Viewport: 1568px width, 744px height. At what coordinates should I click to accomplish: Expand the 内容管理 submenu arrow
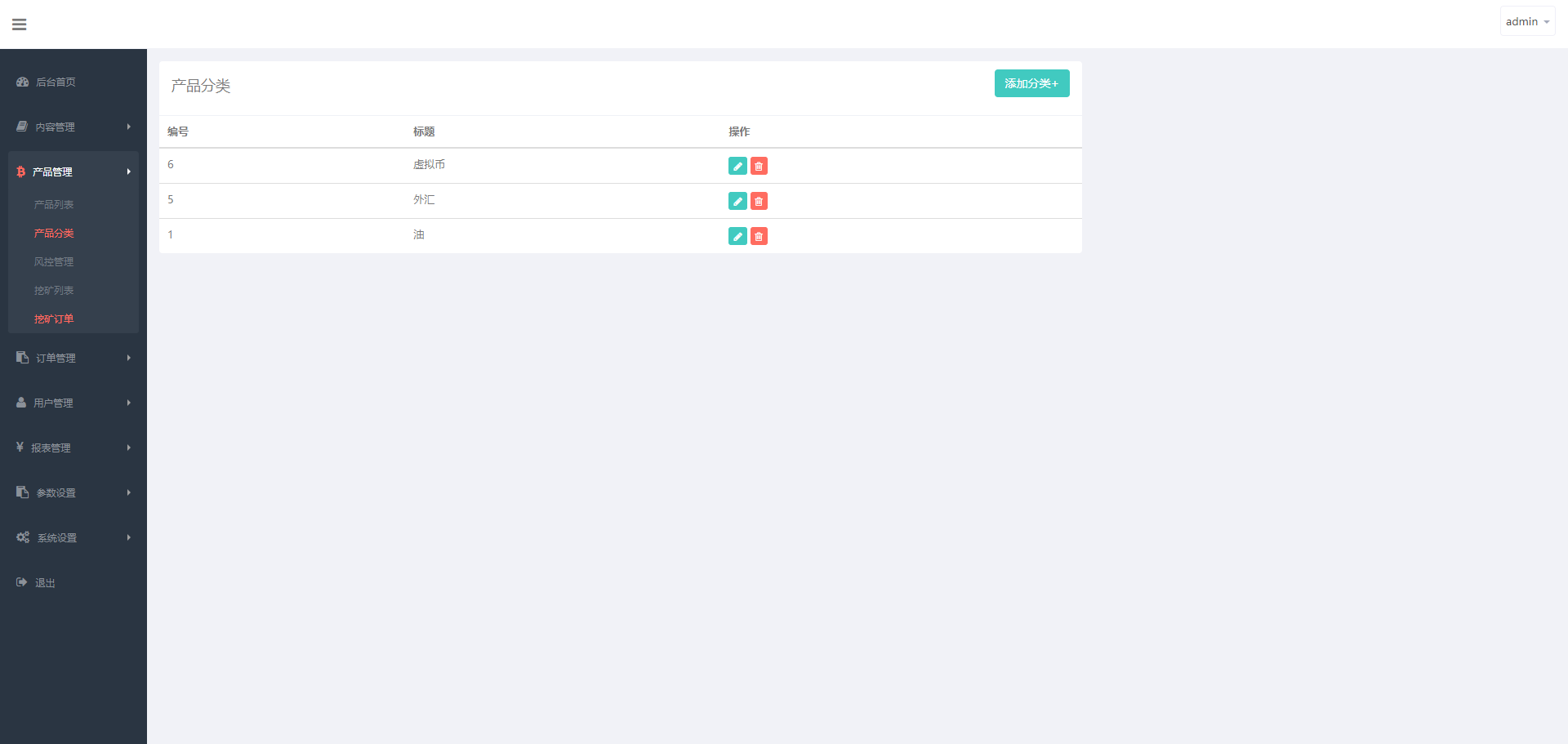pos(129,127)
